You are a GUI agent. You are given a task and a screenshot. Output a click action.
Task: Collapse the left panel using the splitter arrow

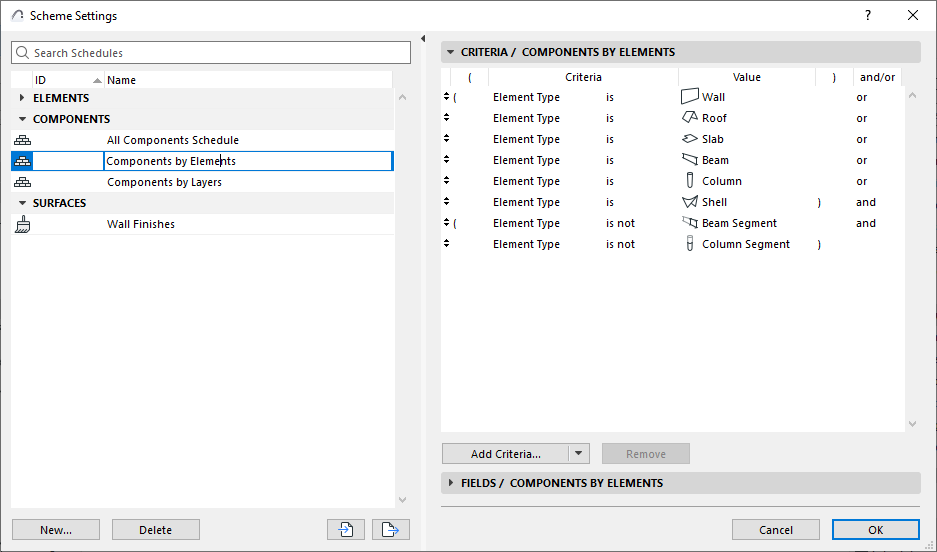pyautogui.click(x=422, y=39)
